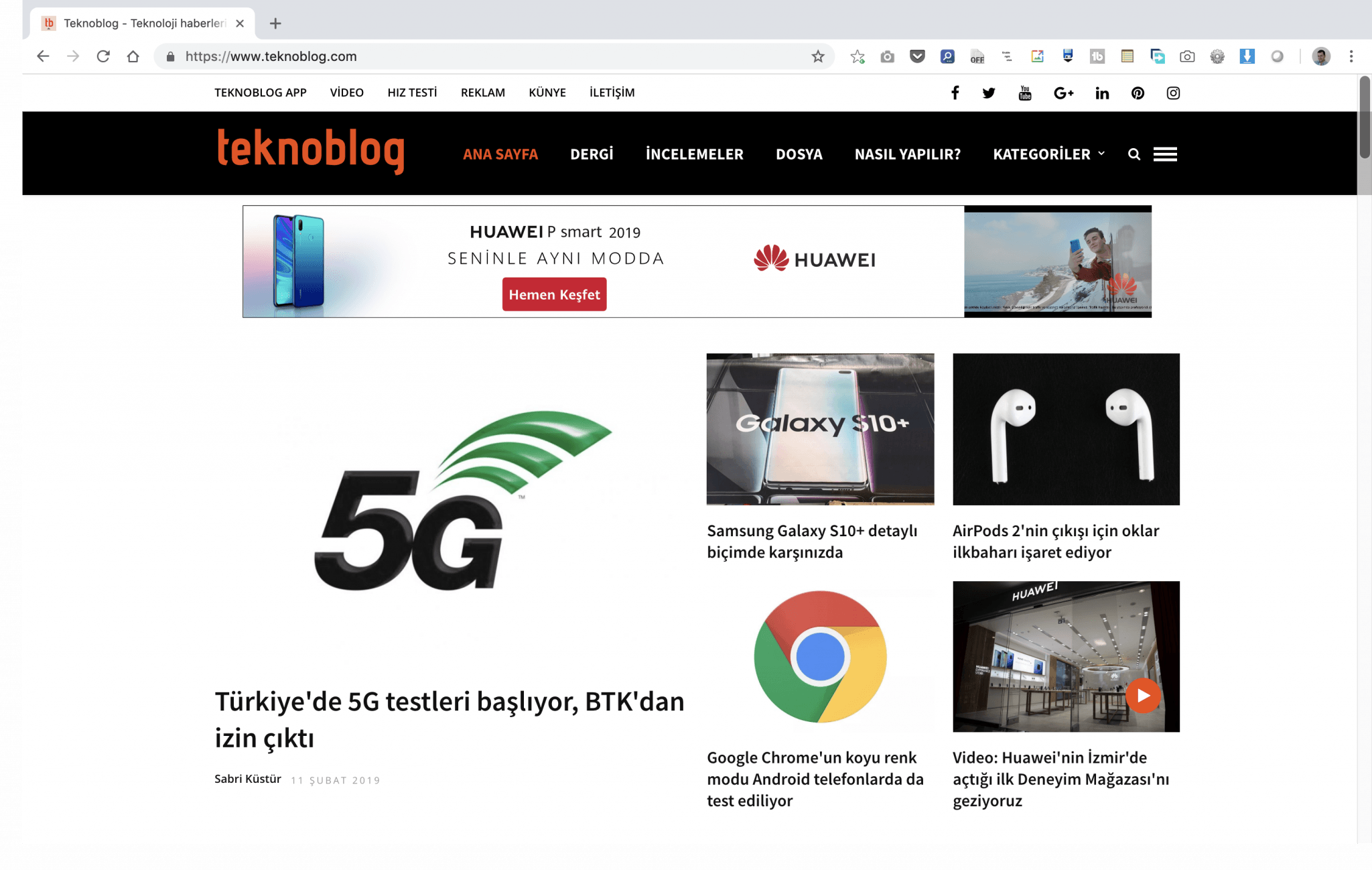Viewport: 1372px width, 870px height.
Task: Open the DERGİ menu item
Action: point(592,154)
